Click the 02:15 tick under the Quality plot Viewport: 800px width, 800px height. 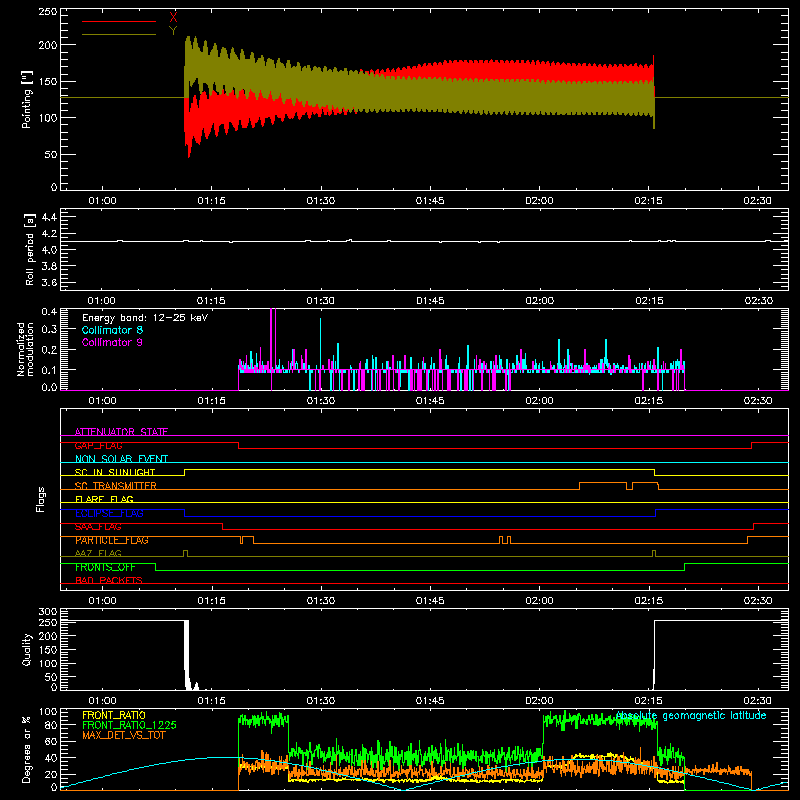point(648,701)
